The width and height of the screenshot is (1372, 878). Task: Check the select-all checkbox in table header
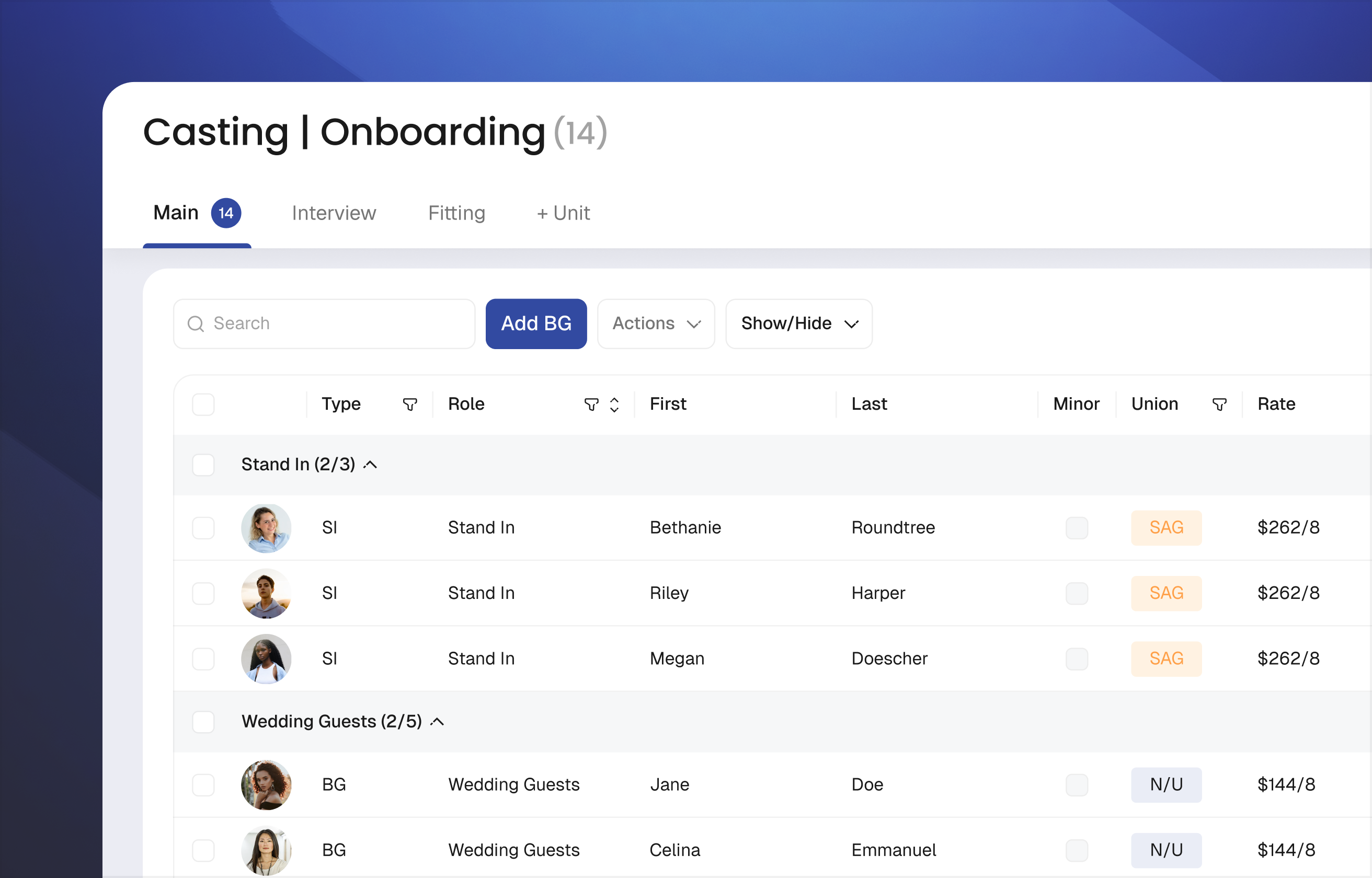[x=203, y=404]
